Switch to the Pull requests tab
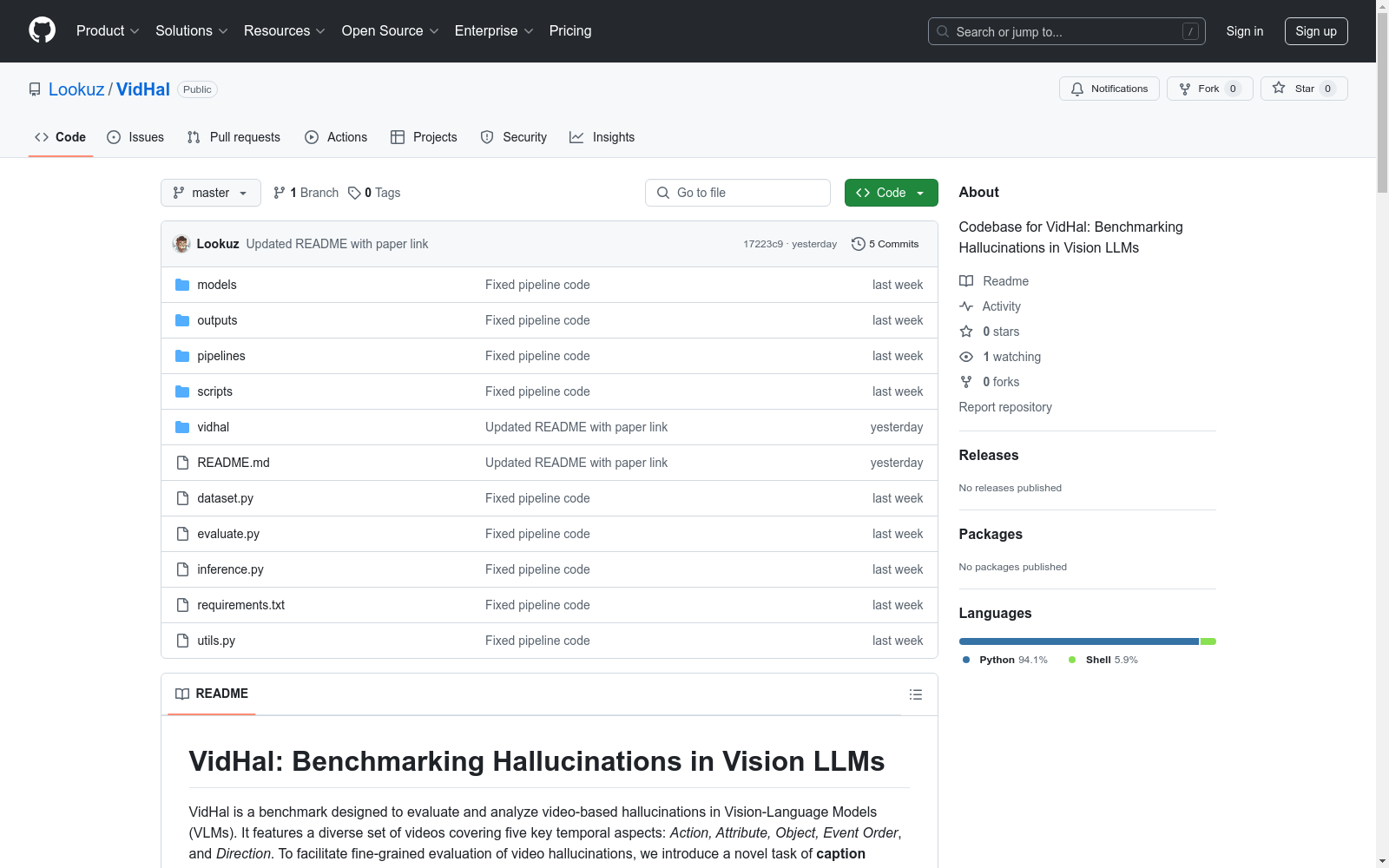This screenshot has width=1389, height=868. point(234,137)
